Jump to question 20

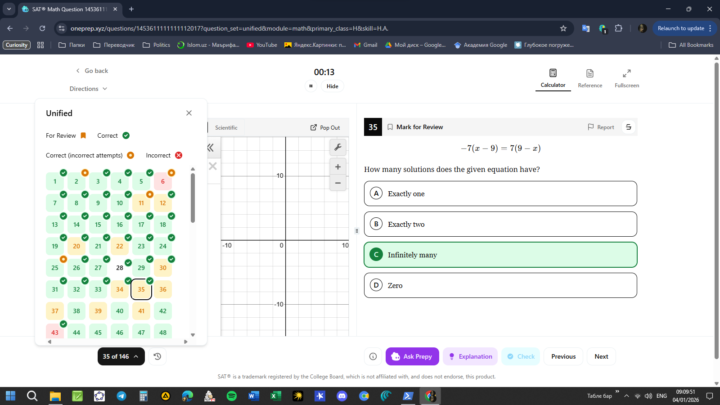point(76,246)
